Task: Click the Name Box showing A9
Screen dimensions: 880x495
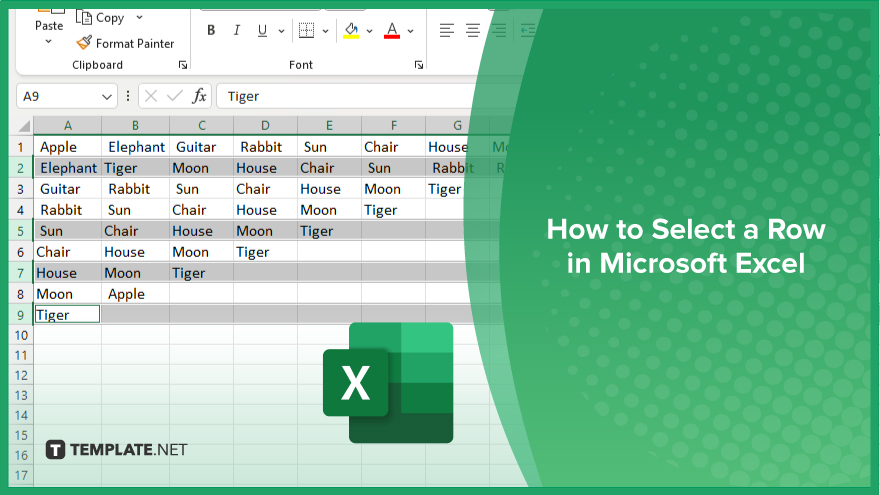Action: (x=57, y=97)
